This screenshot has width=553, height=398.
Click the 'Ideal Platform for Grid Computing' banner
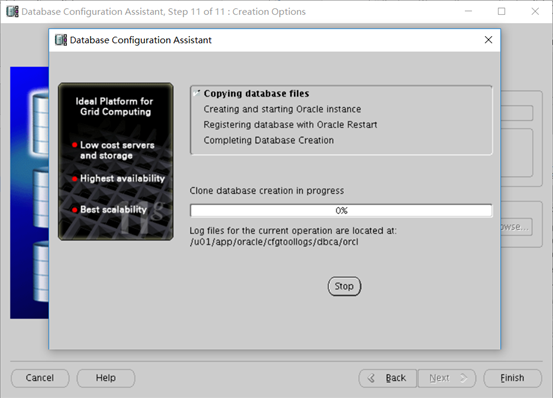click(x=116, y=162)
